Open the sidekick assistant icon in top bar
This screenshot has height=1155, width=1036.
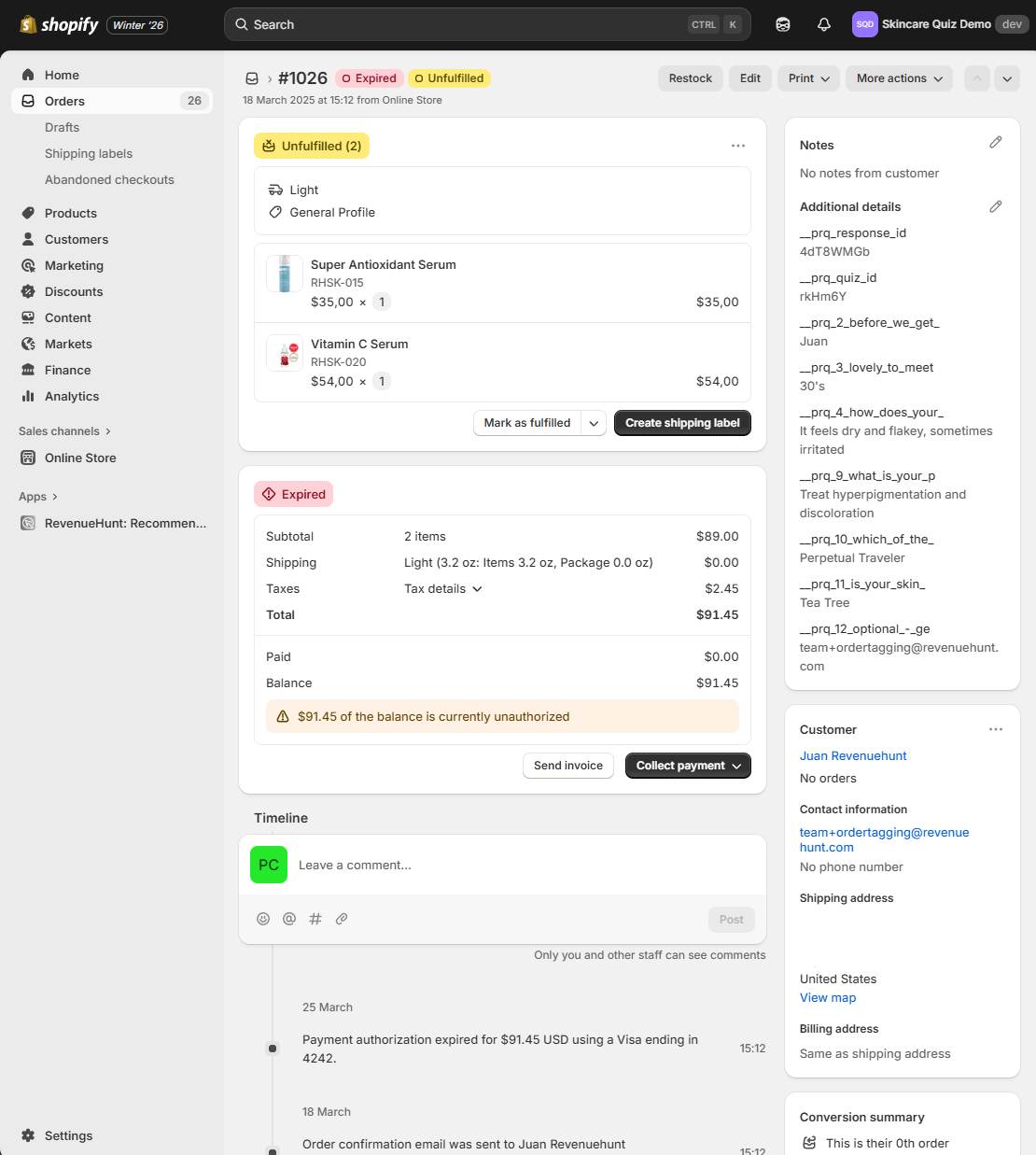[x=783, y=24]
